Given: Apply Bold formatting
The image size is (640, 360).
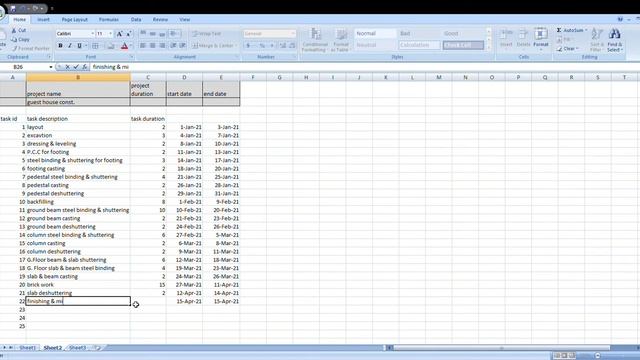Looking at the screenshot, I should (60, 46).
